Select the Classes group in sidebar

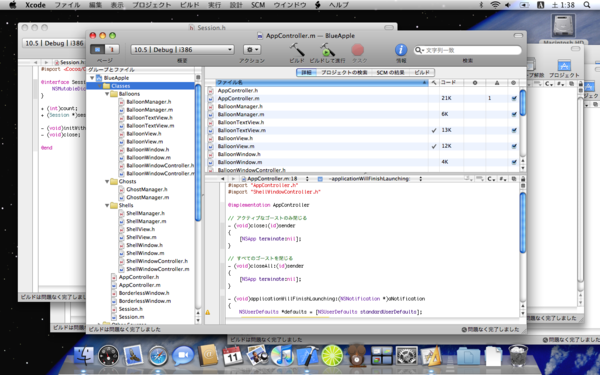click(x=140, y=86)
